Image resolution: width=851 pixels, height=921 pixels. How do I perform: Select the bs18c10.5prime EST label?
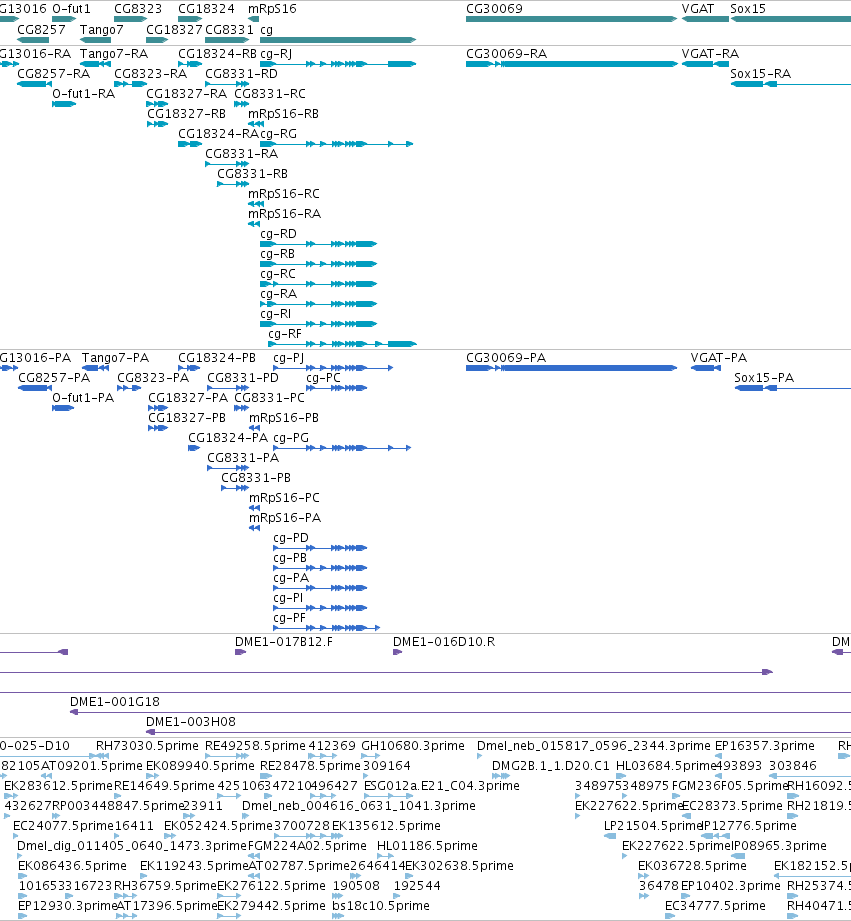tap(381, 906)
